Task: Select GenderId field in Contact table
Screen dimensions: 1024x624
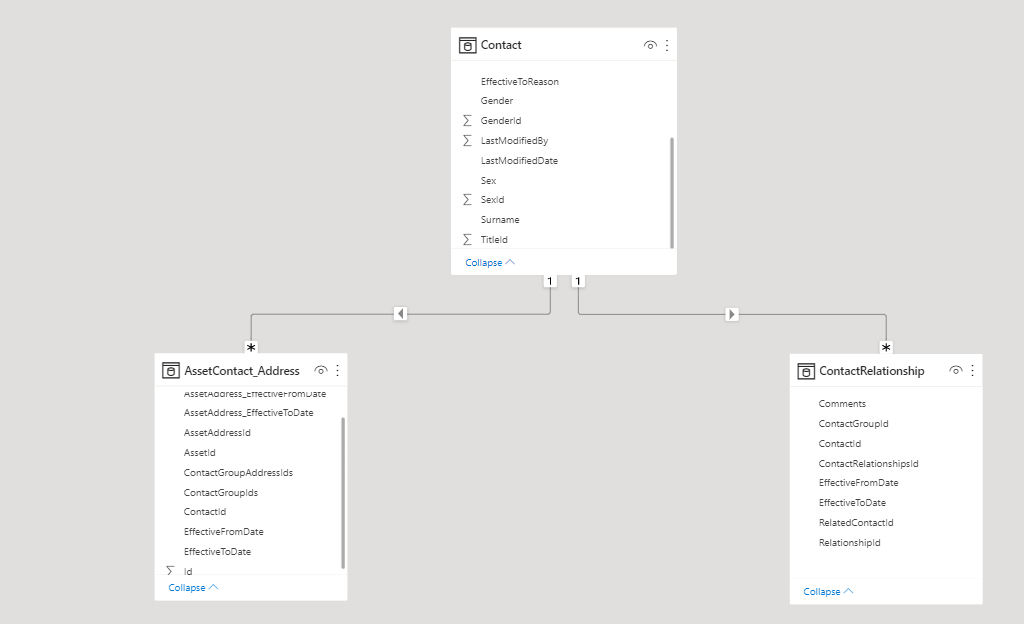Action: [x=501, y=121]
